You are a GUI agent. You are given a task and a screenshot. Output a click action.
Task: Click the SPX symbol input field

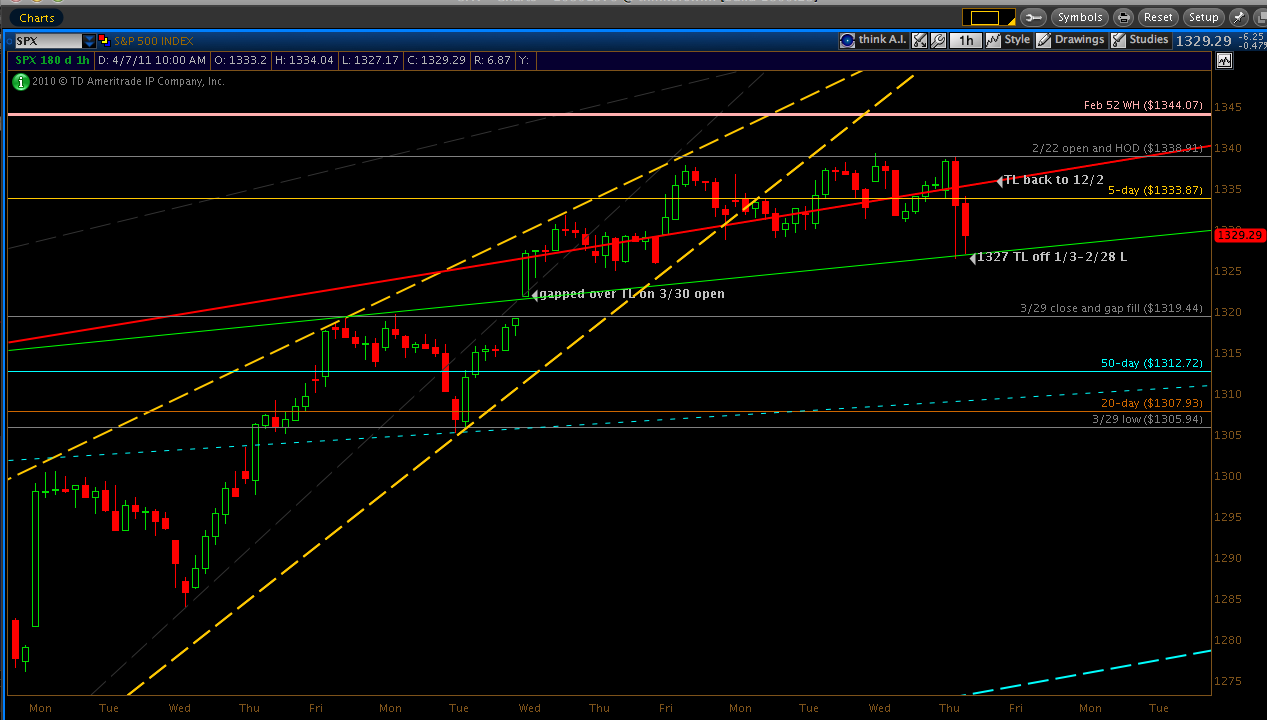pyautogui.click(x=46, y=41)
